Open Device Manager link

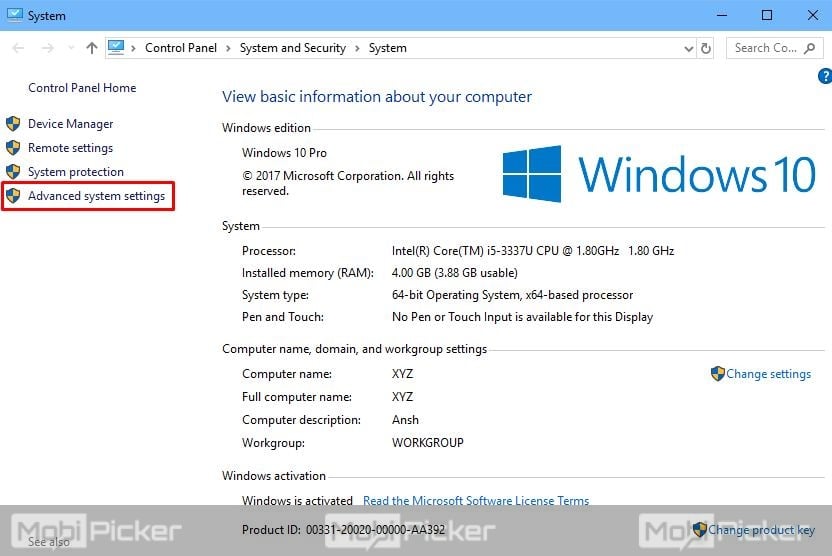tap(71, 124)
